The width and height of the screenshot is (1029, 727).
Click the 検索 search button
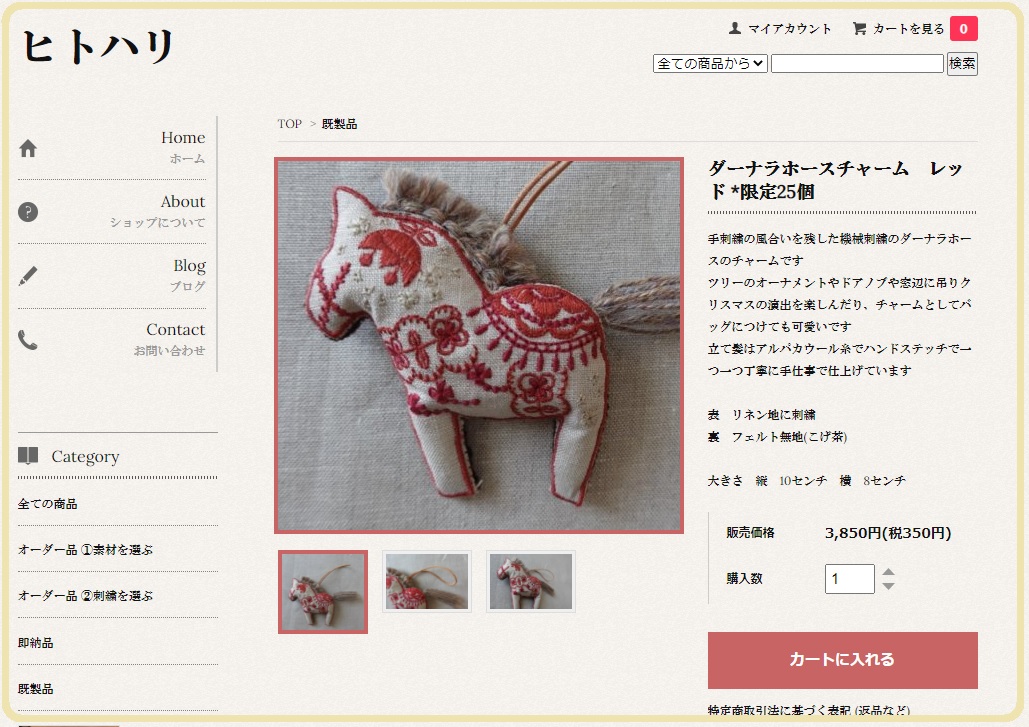tap(962, 64)
